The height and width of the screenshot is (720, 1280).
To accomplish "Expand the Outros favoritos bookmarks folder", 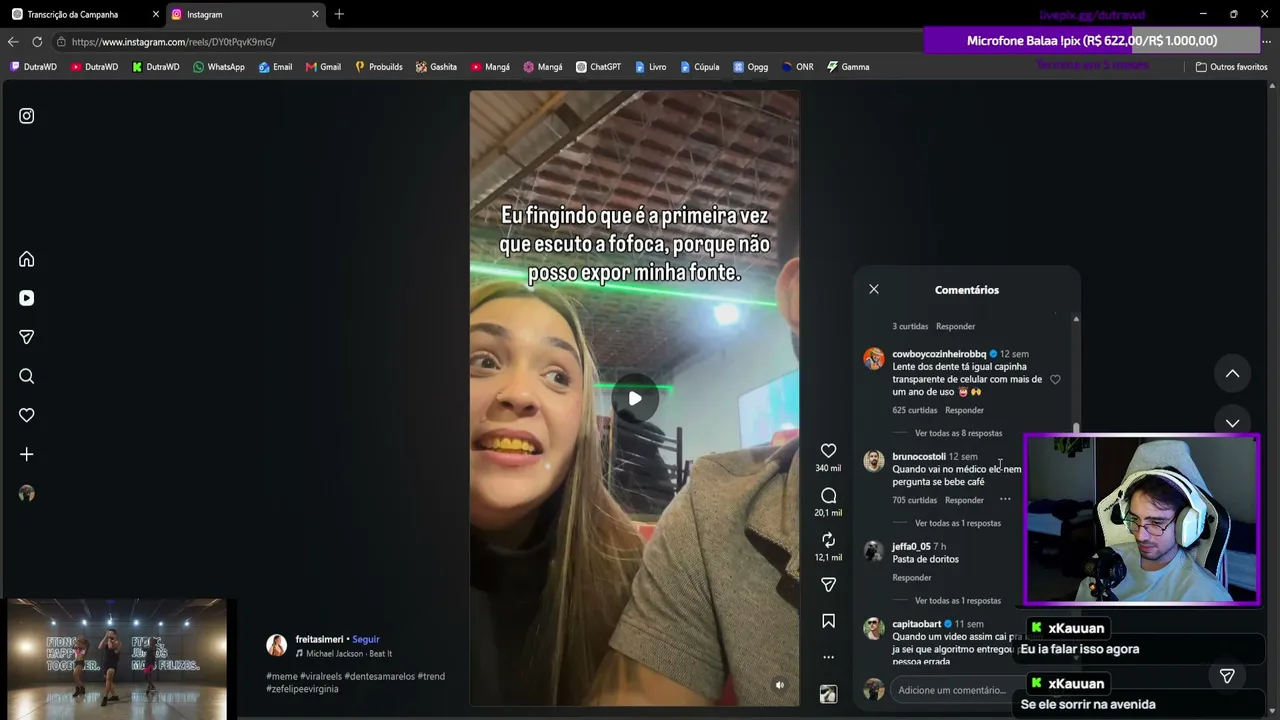I will point(1231,67).
